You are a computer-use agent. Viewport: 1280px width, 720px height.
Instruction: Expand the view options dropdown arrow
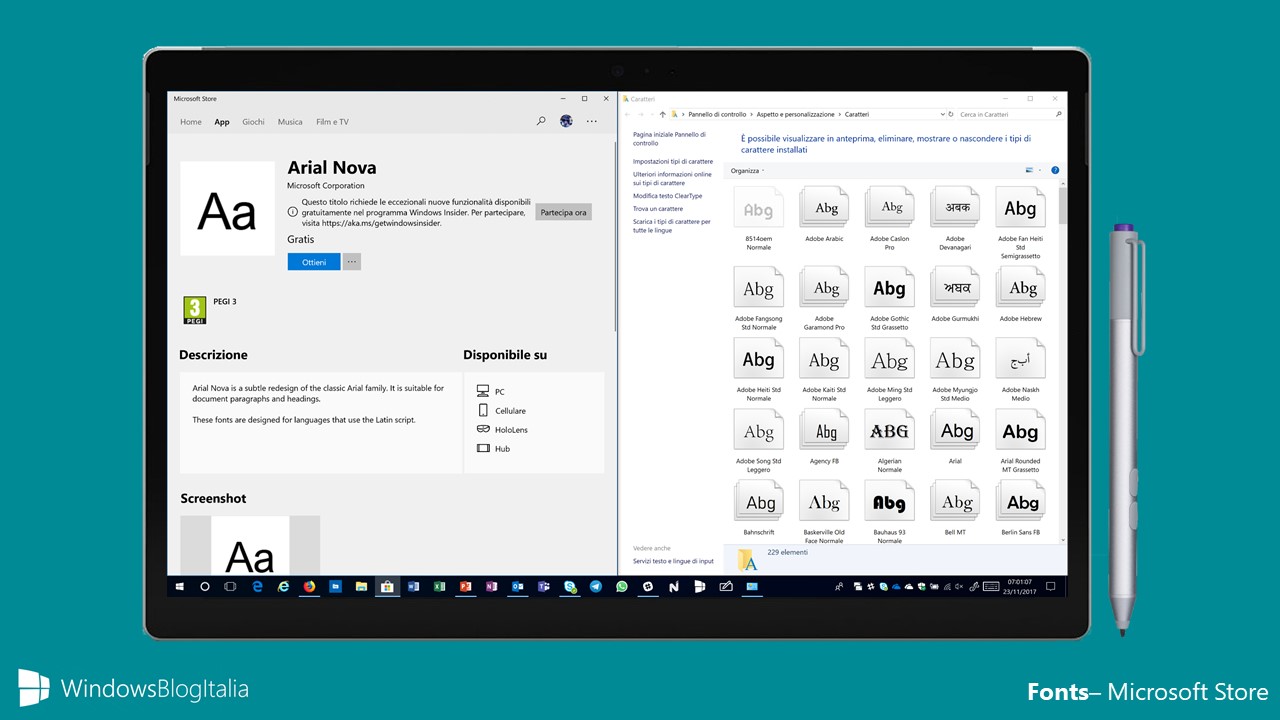(x=1040, y=171)
